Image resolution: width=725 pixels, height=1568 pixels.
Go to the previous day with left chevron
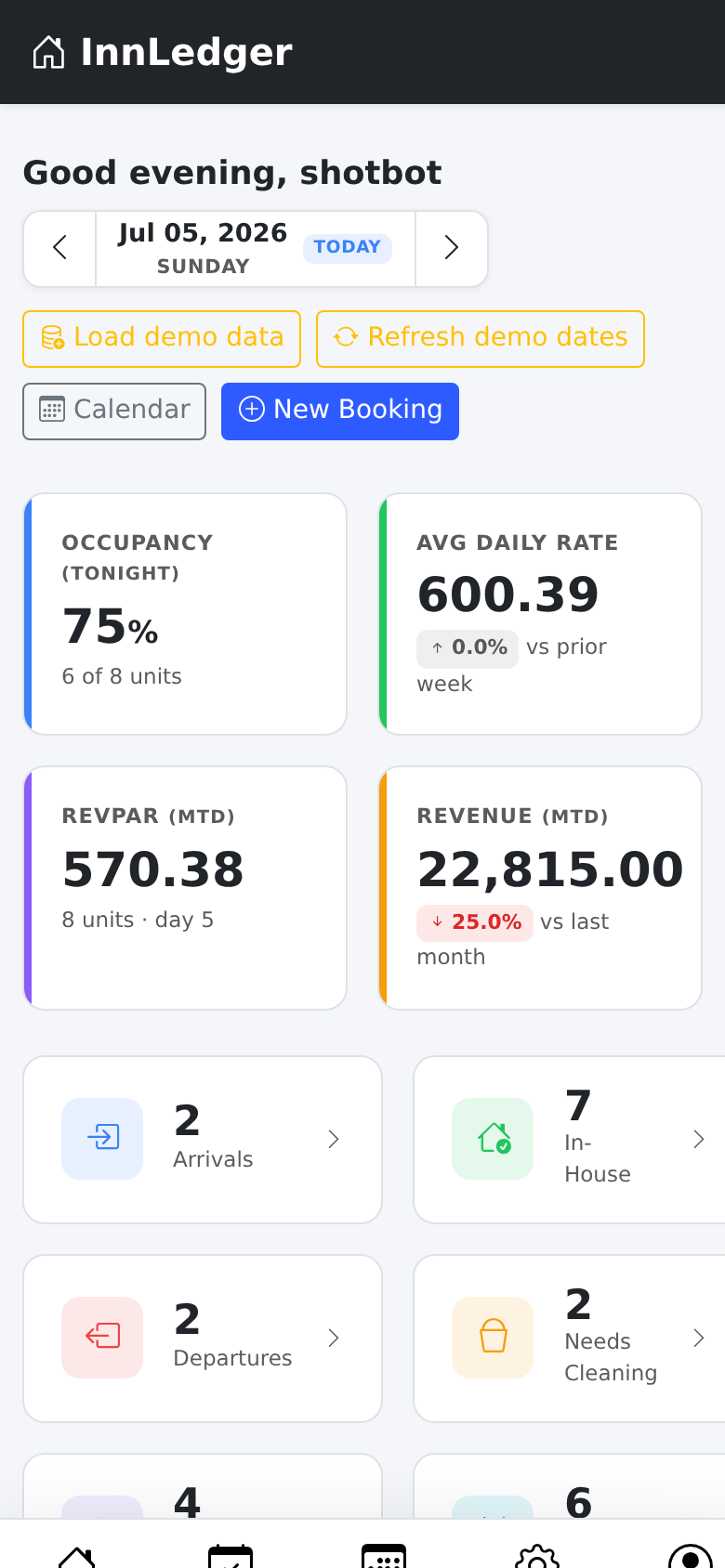pyautogui.click(x=60, y=248)
